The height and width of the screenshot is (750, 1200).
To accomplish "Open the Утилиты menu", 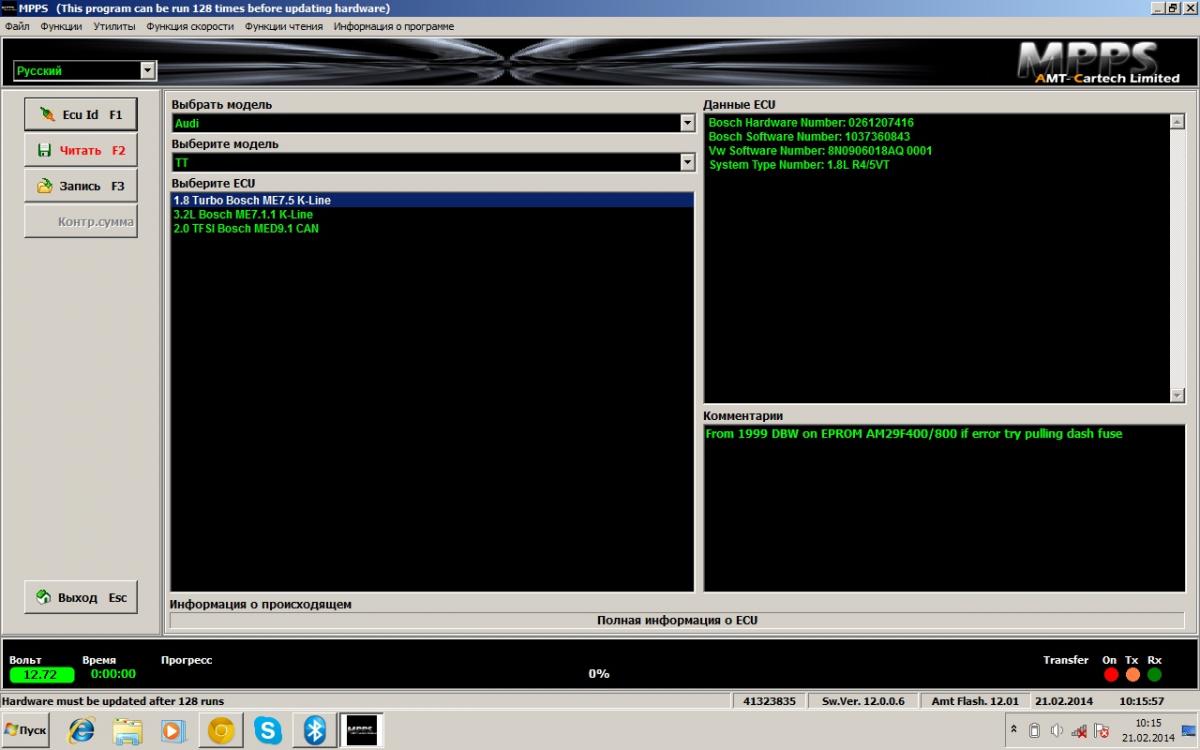I will pyautogui.click(x=114, y=26).
